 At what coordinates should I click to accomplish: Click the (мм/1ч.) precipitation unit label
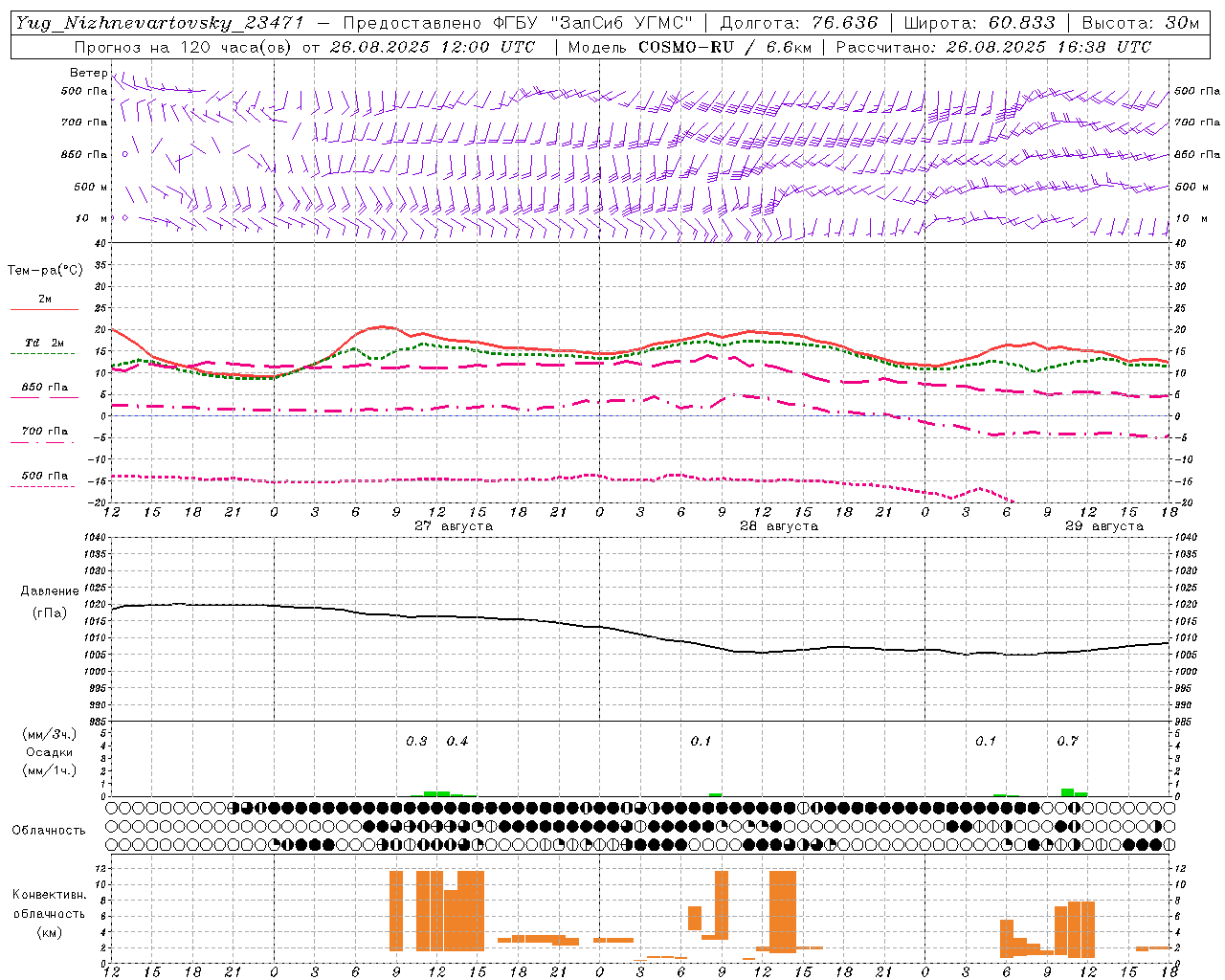click(x=50, y=770)
